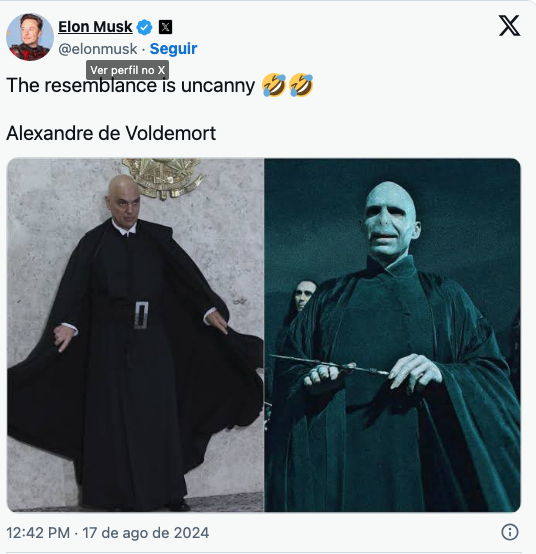Click the 'Ver perfil no X' tooltip
Image resolution: width=536 pixels, height=554 pixels.
point(128,70)
